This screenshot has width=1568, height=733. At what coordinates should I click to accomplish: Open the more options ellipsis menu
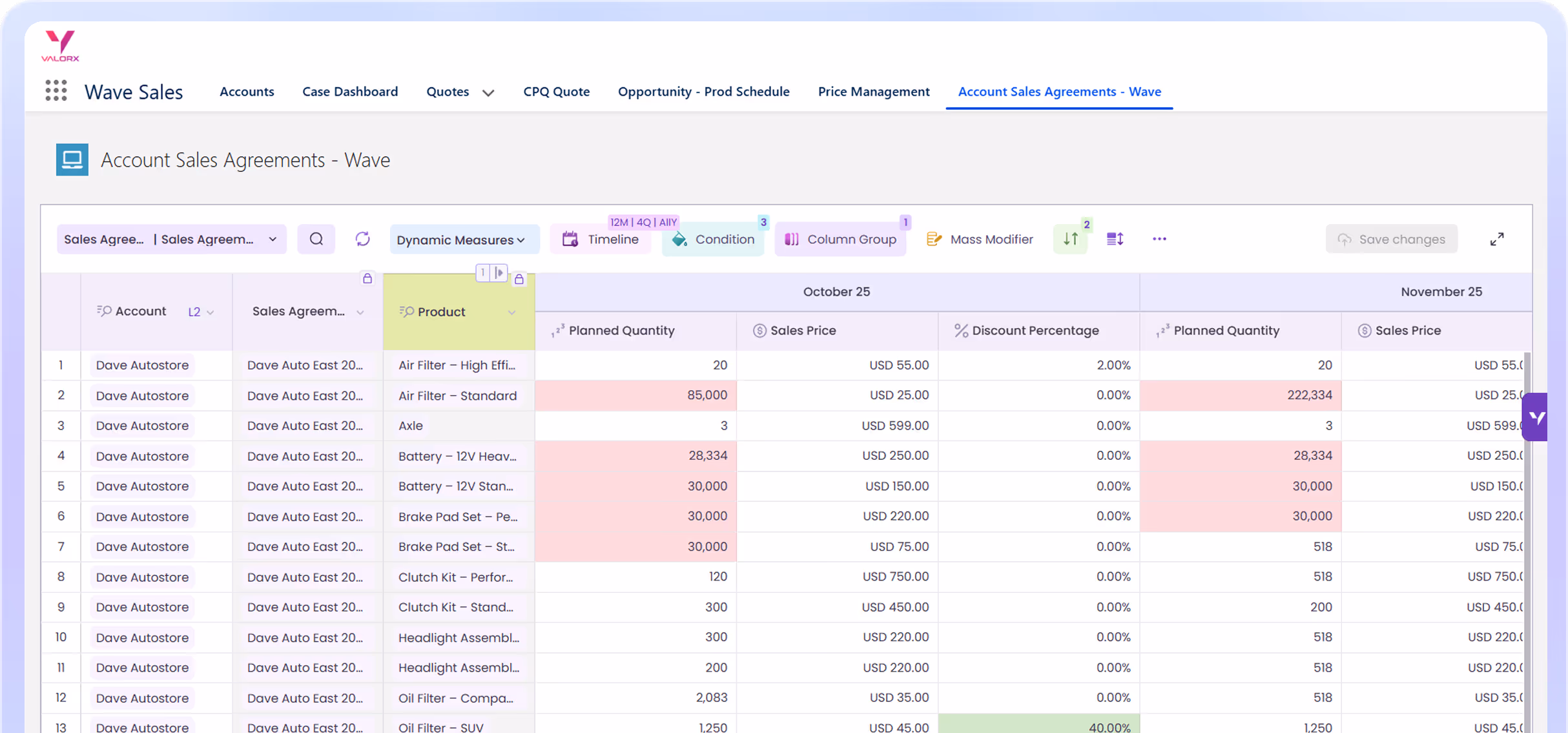point(1159,239)
